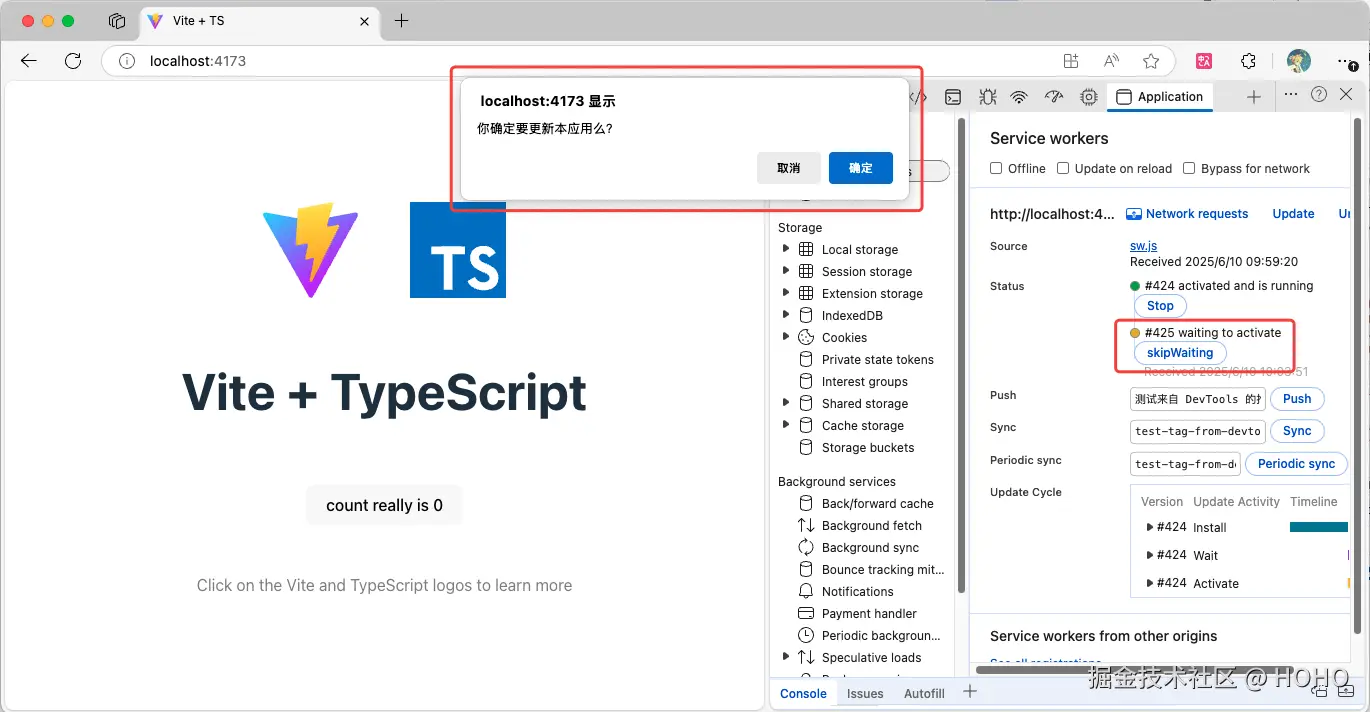
Task: Switch to Console drawer tab
Action: 803,693
